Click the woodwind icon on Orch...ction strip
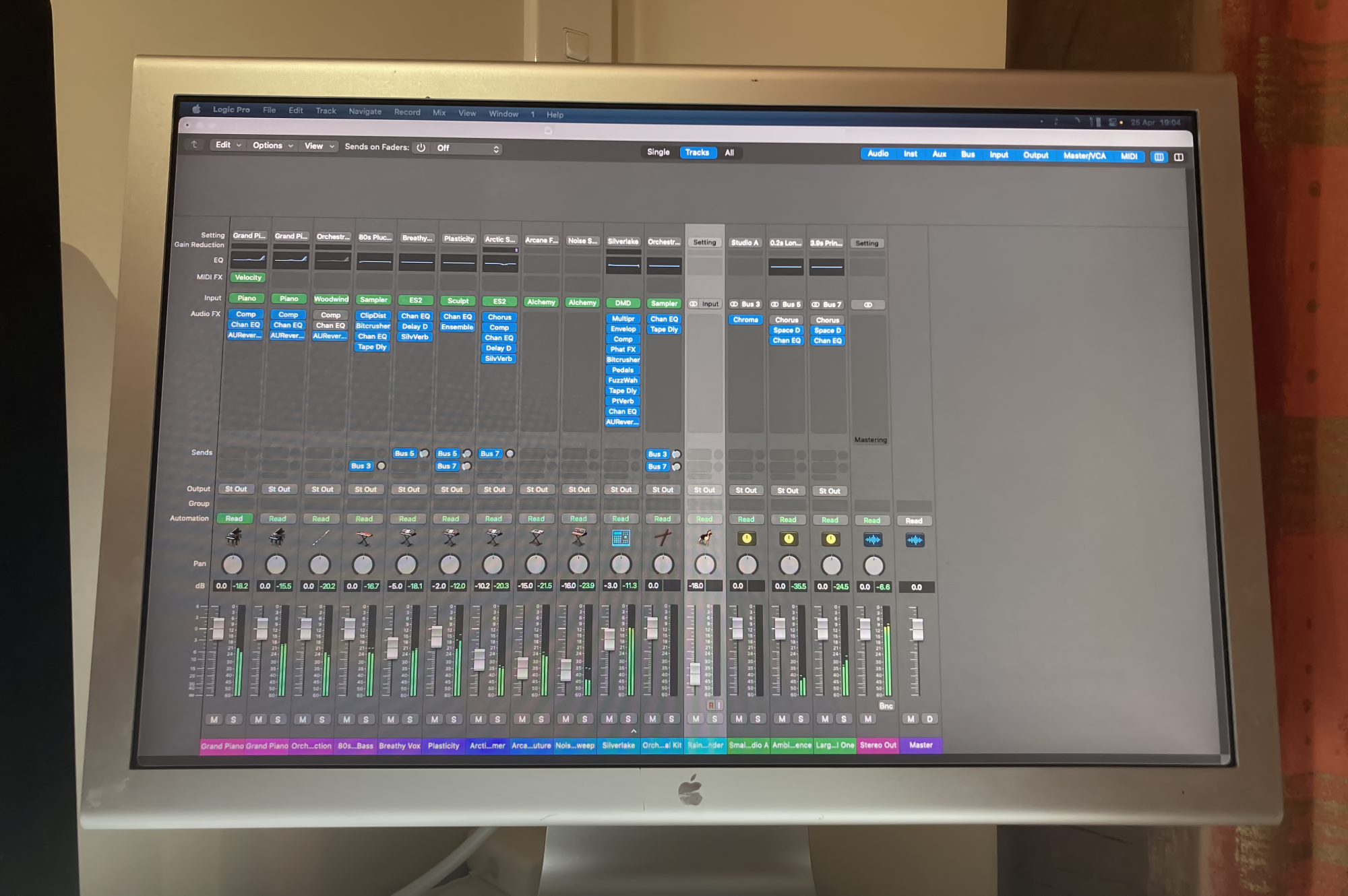 tap(320, 538)
